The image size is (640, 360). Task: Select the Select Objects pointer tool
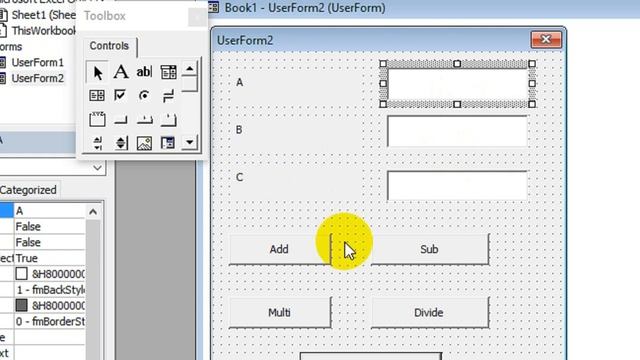[x=97, y=72]
